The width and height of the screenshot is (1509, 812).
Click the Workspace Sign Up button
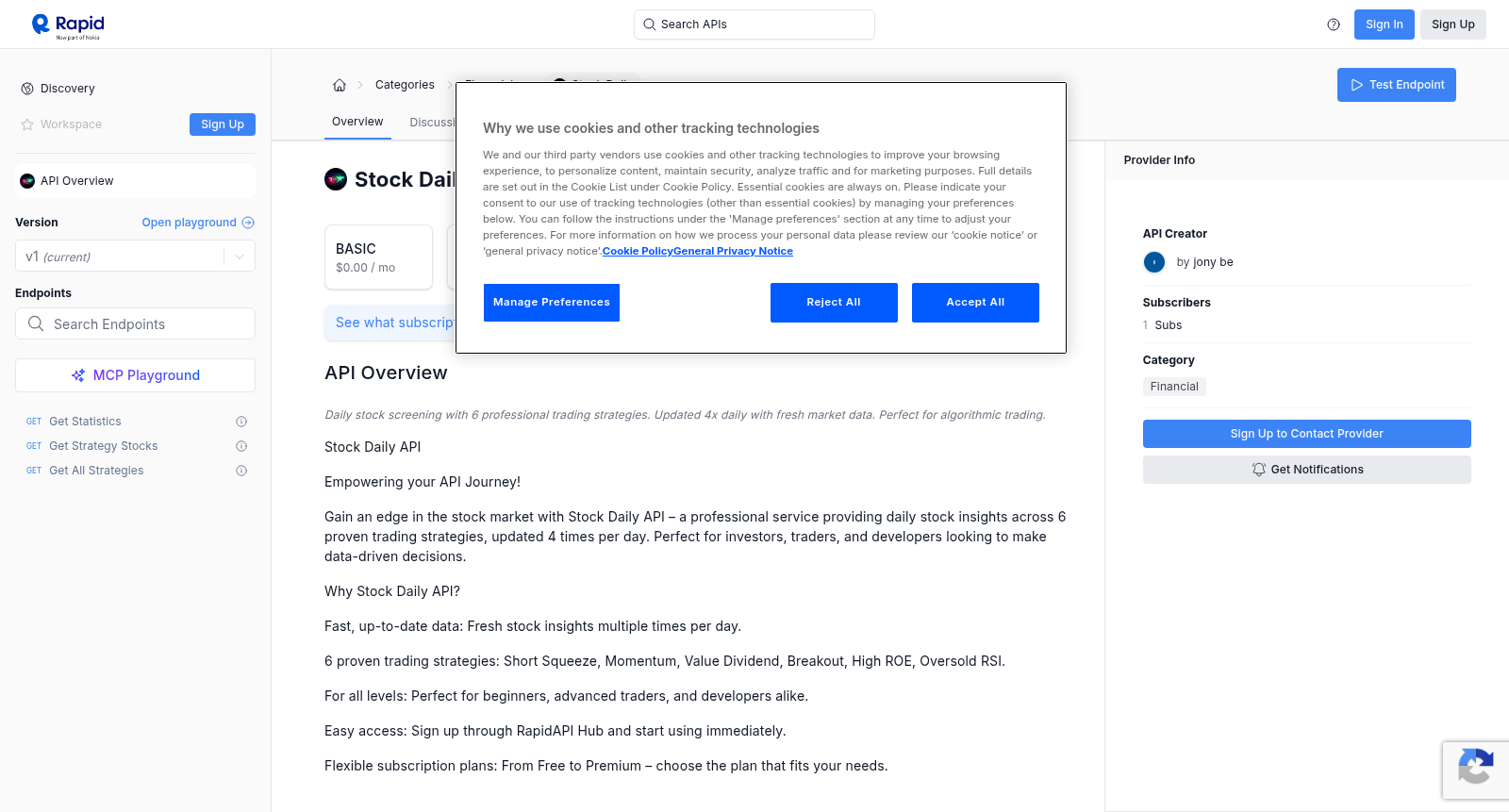(223, 124)
